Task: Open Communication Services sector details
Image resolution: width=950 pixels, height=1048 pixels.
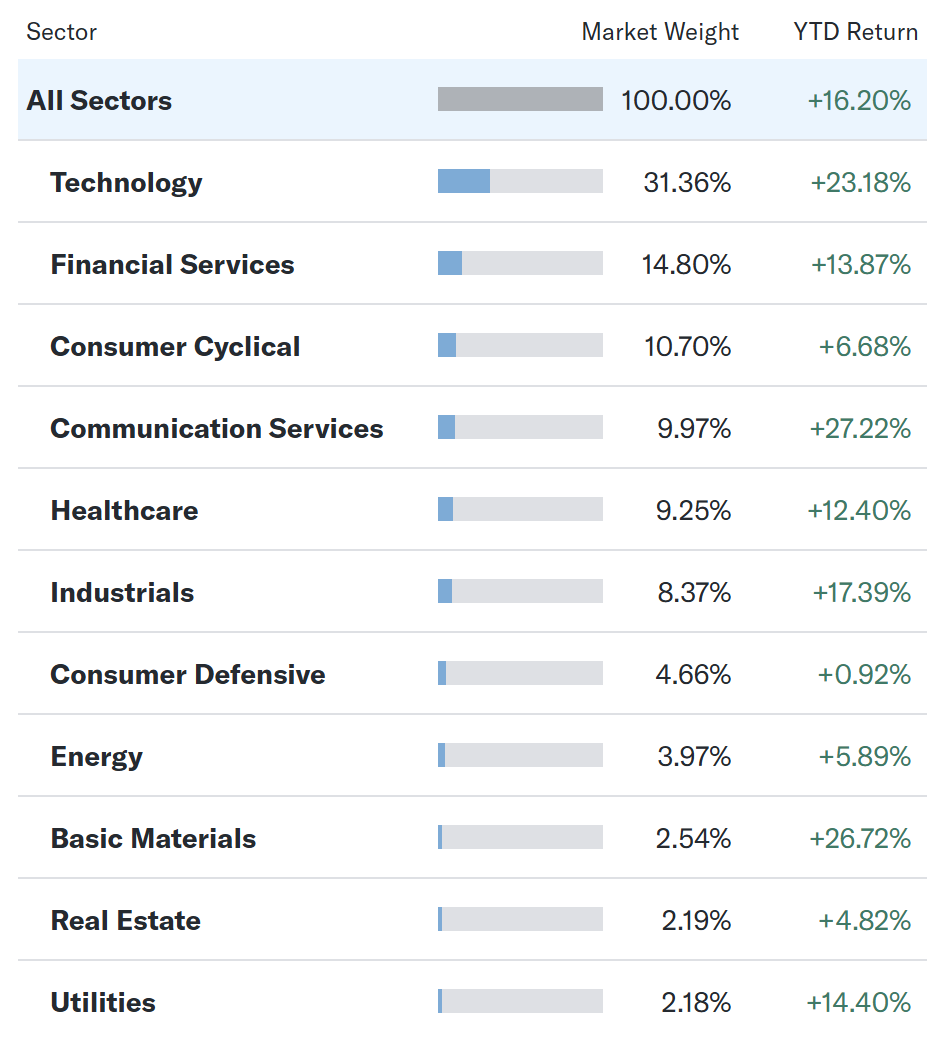Action: [217, 428]
